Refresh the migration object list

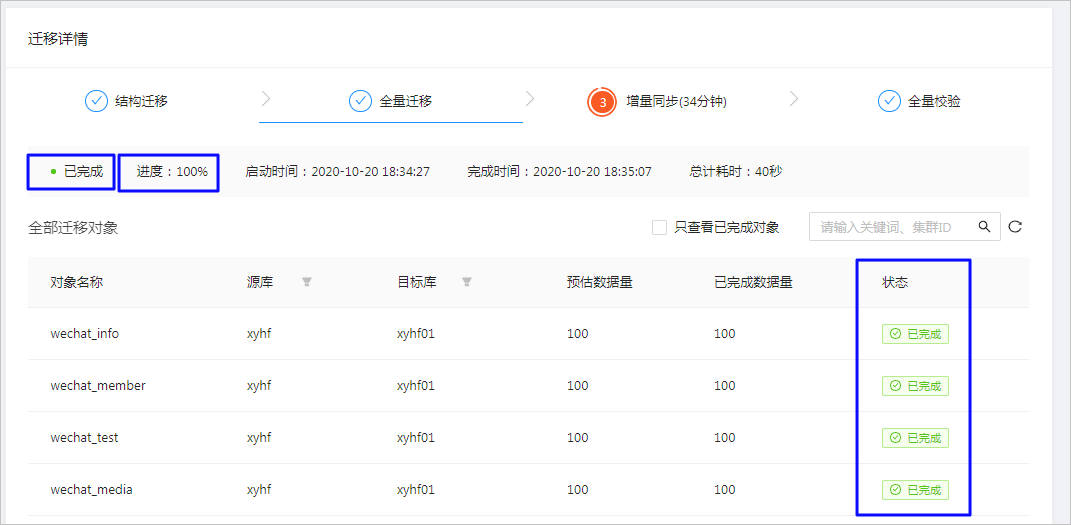[x=1015, y=227]
